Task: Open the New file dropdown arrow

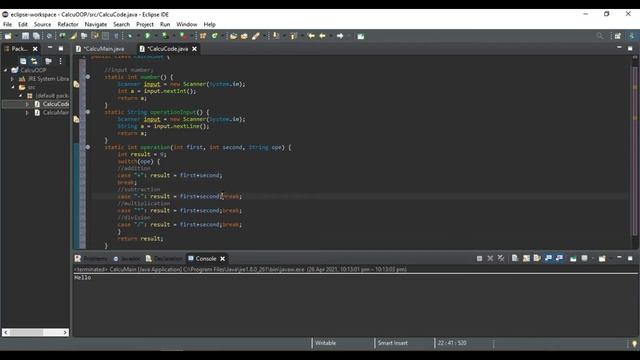Action: 15,36
